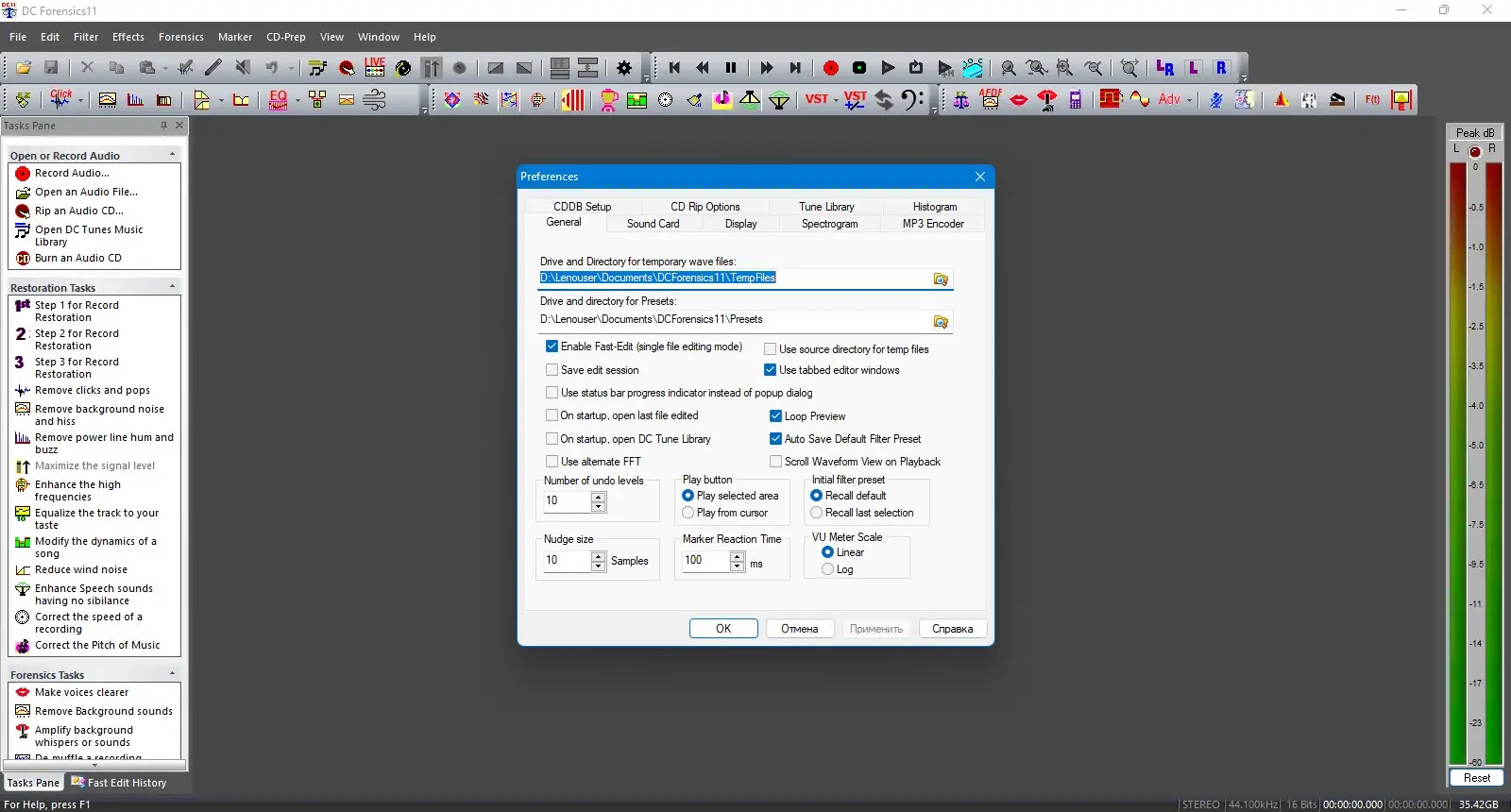This screenshot has height=812, width=1511.
Task: Select Recall last selection radio button
Action: pyautogui.click(x=817, y=513)
